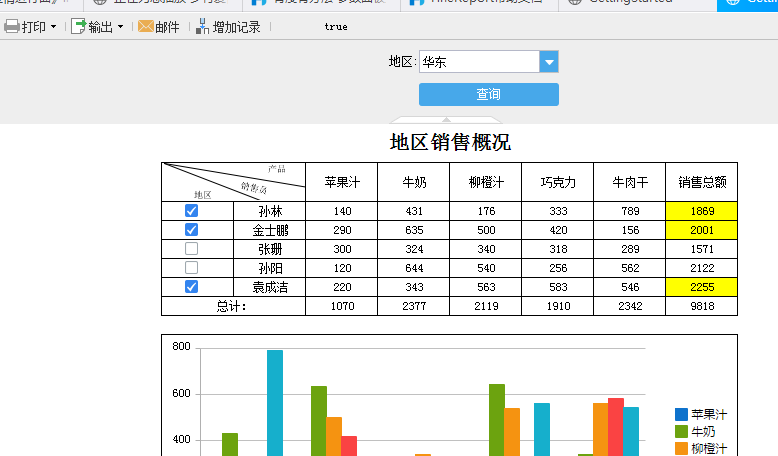Expand the 输出 export dropdown arrow

click(120, 27)
